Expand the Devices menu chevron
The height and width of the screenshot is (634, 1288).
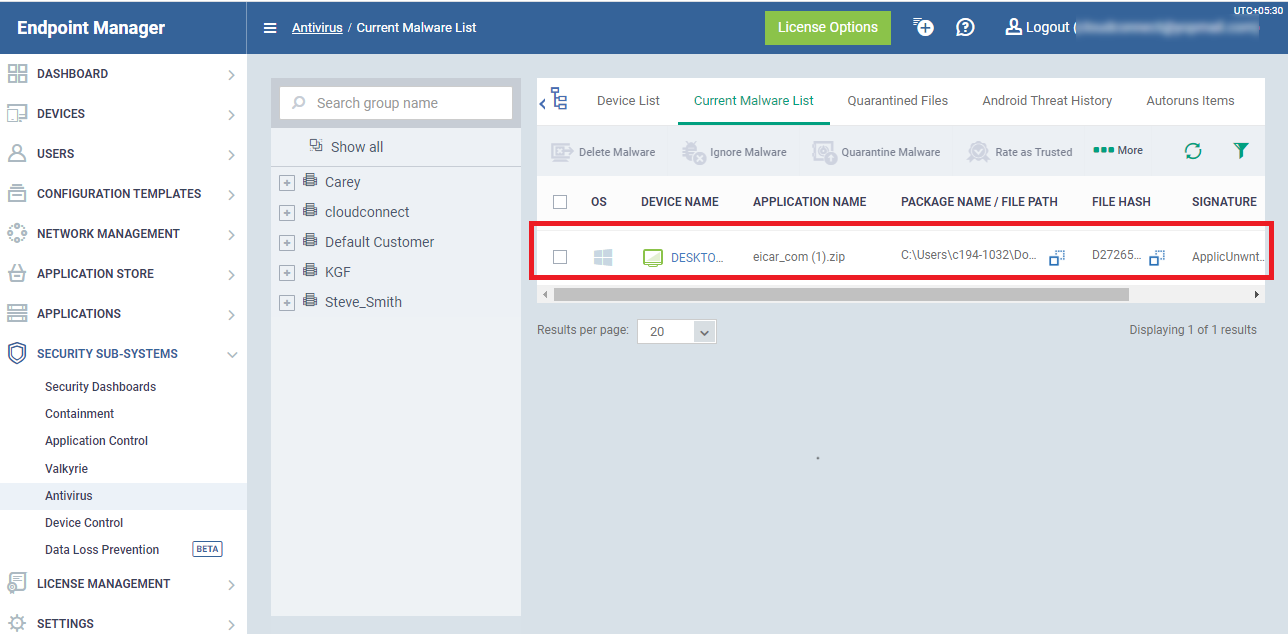(231, 115)
